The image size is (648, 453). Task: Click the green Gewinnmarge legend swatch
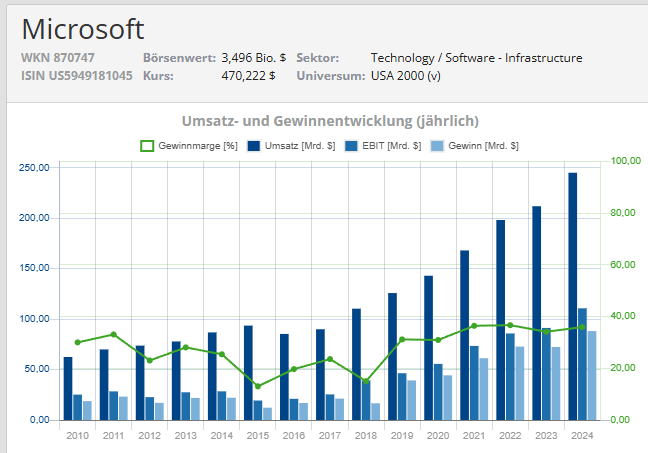coord(147,146)
